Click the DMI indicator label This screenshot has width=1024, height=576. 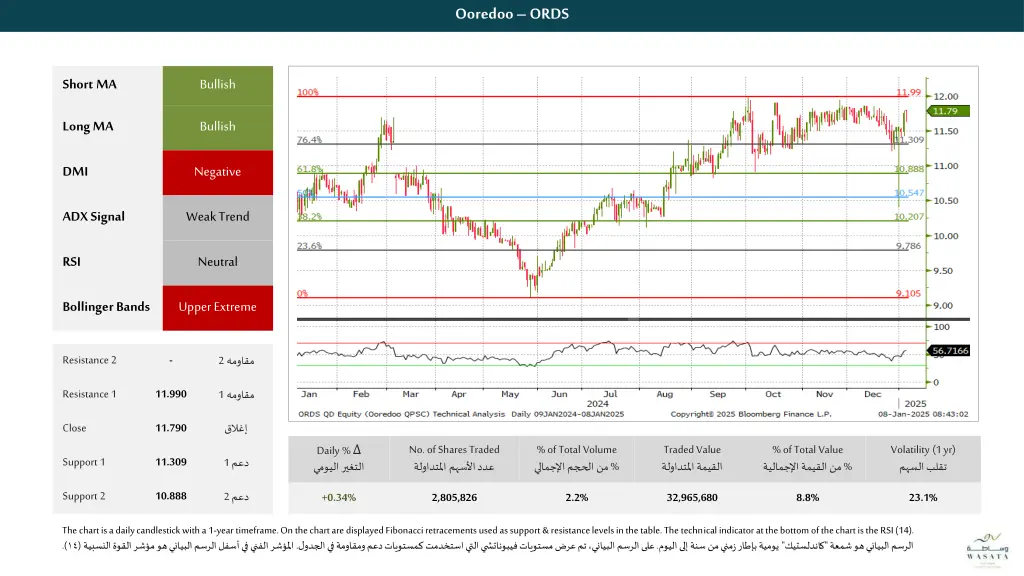75,172
